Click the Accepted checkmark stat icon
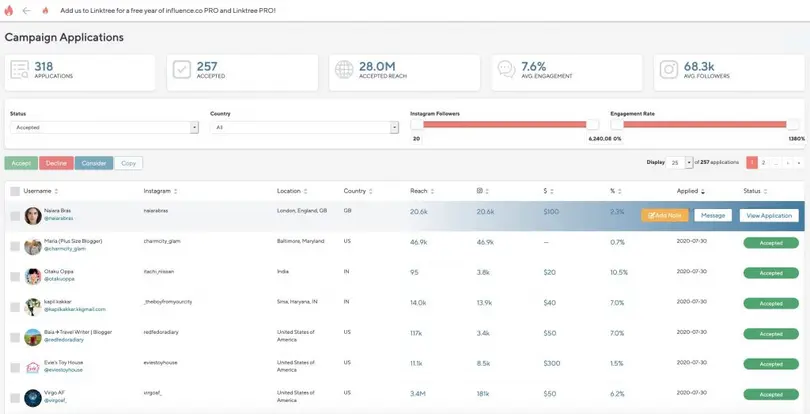This screenshot has width=810, height=414. coord(182,70)
